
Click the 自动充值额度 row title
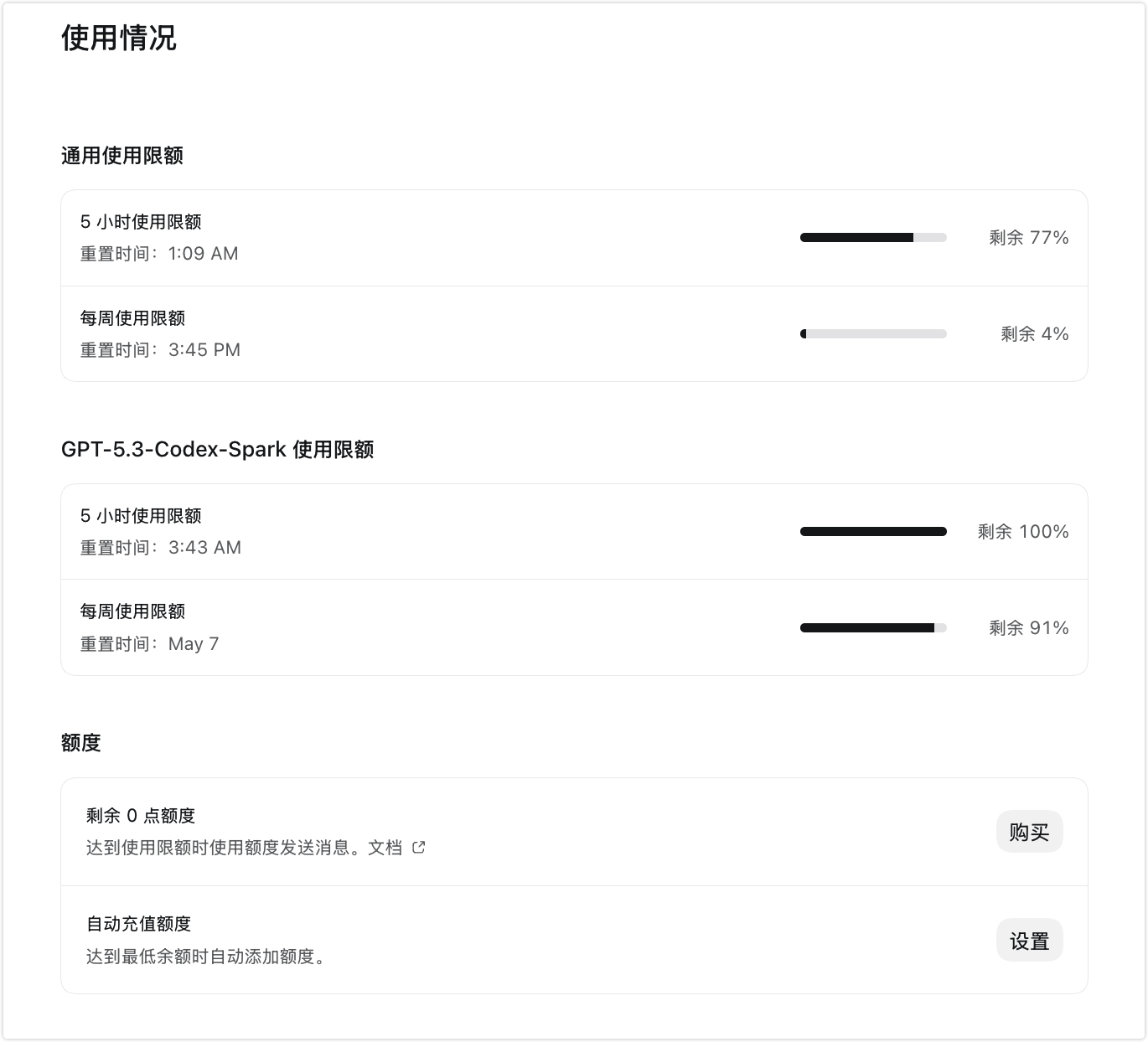click(139, 924)
